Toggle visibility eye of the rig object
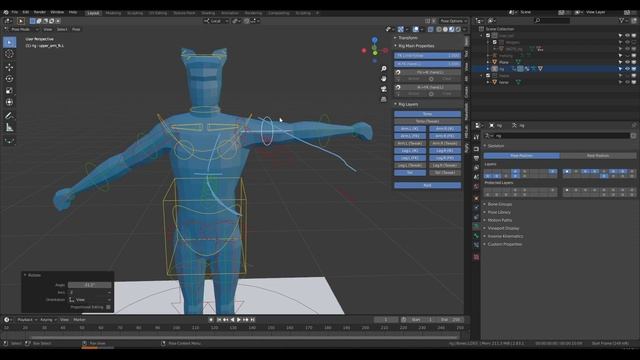Image resolution: width=640 pixels, height=360 pixels. (627, 69)
